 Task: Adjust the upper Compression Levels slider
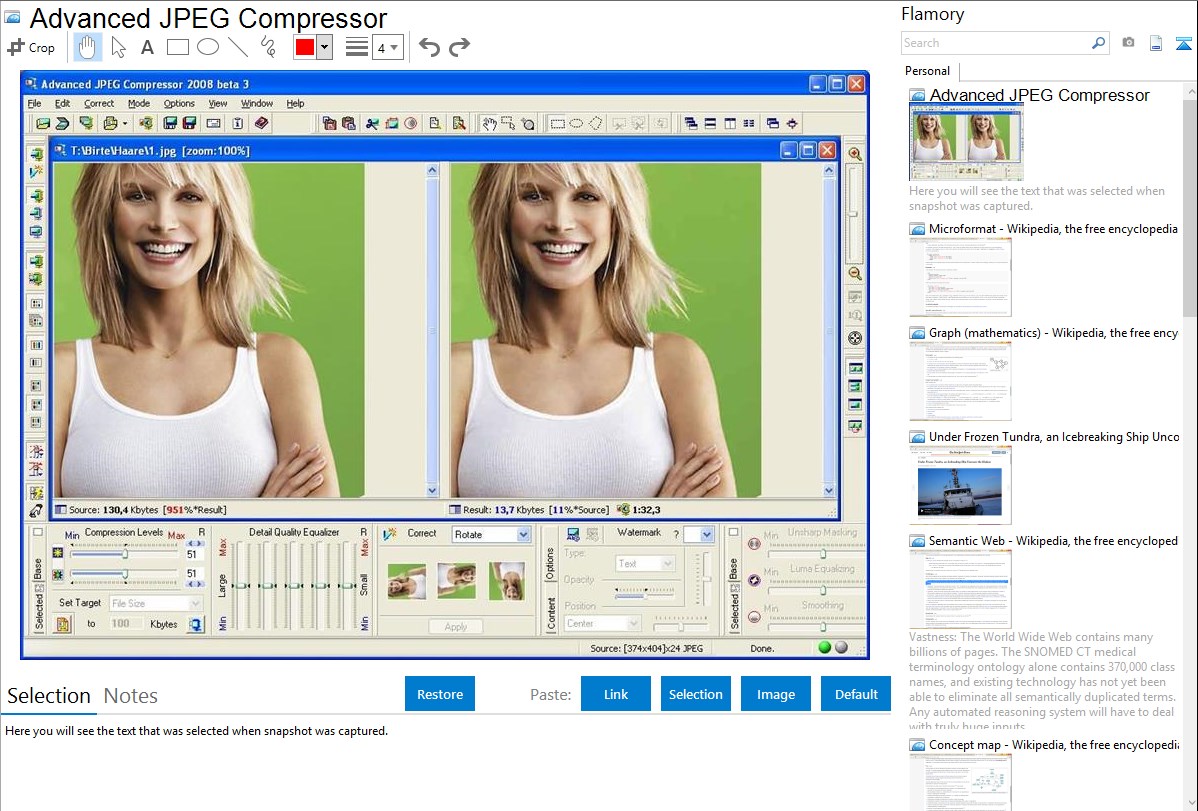(125, 553)
